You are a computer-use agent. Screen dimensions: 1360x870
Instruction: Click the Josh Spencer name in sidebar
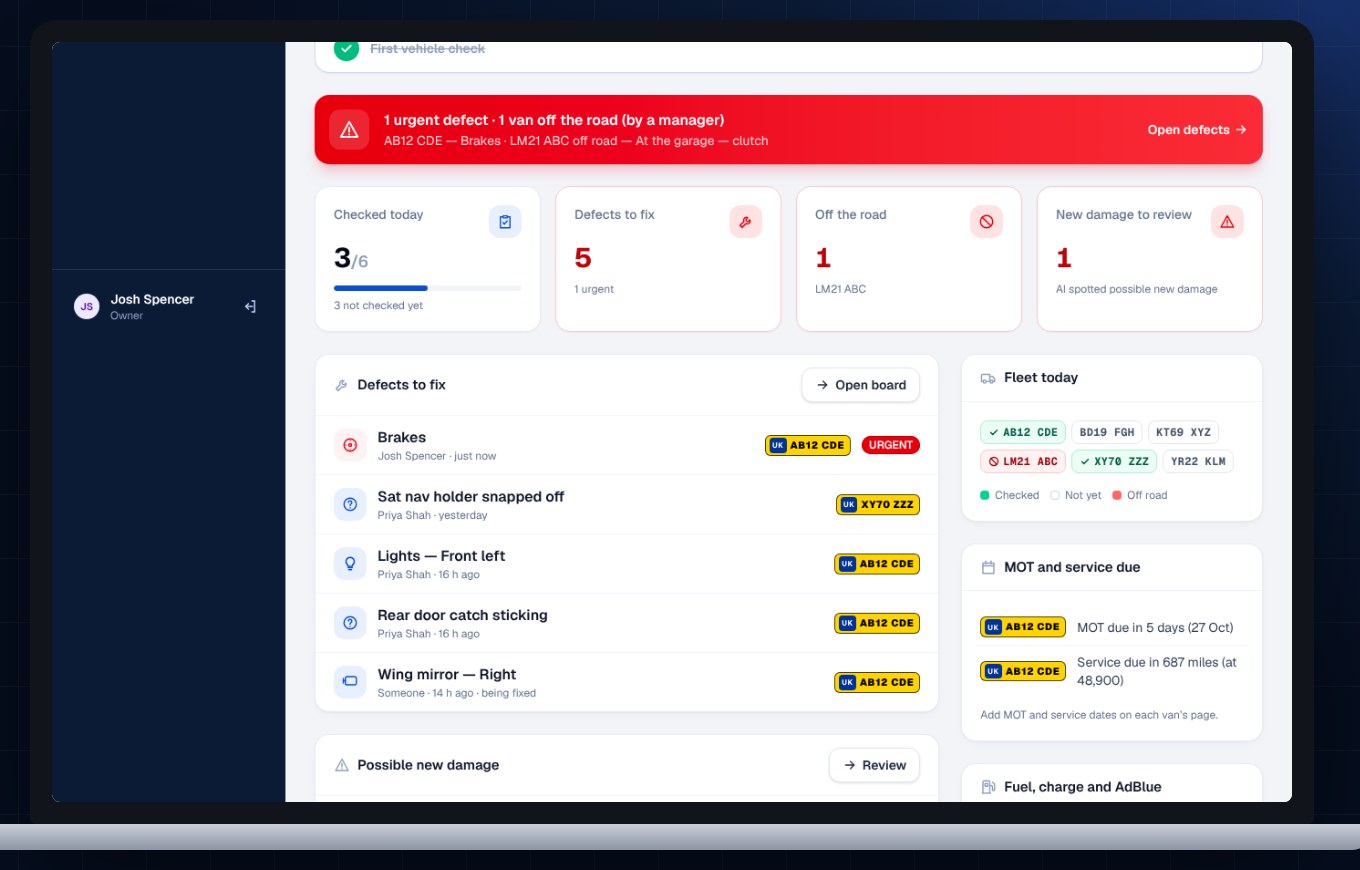click(152, 299)
